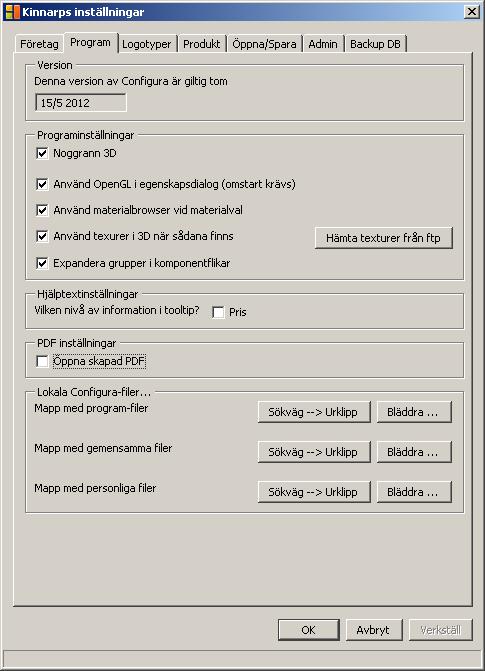Toggle Använd texurer i 3D checkbox
485x671 pixels.
[x=42, y=236]
